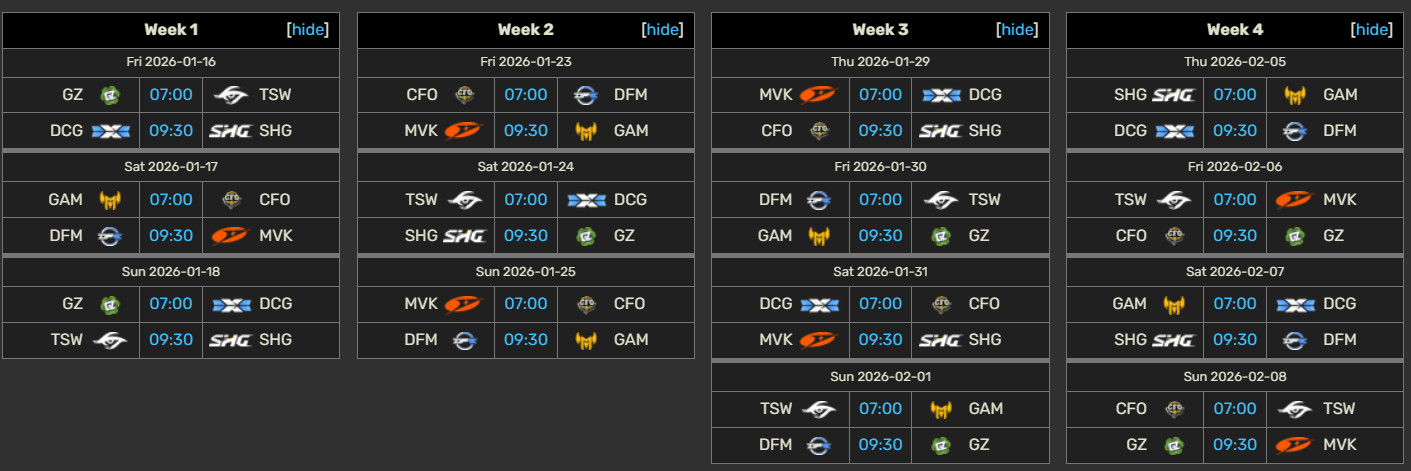Collapse the Week 4 match list
This screenshot has width=1411, height=471.
[1373, 30]
